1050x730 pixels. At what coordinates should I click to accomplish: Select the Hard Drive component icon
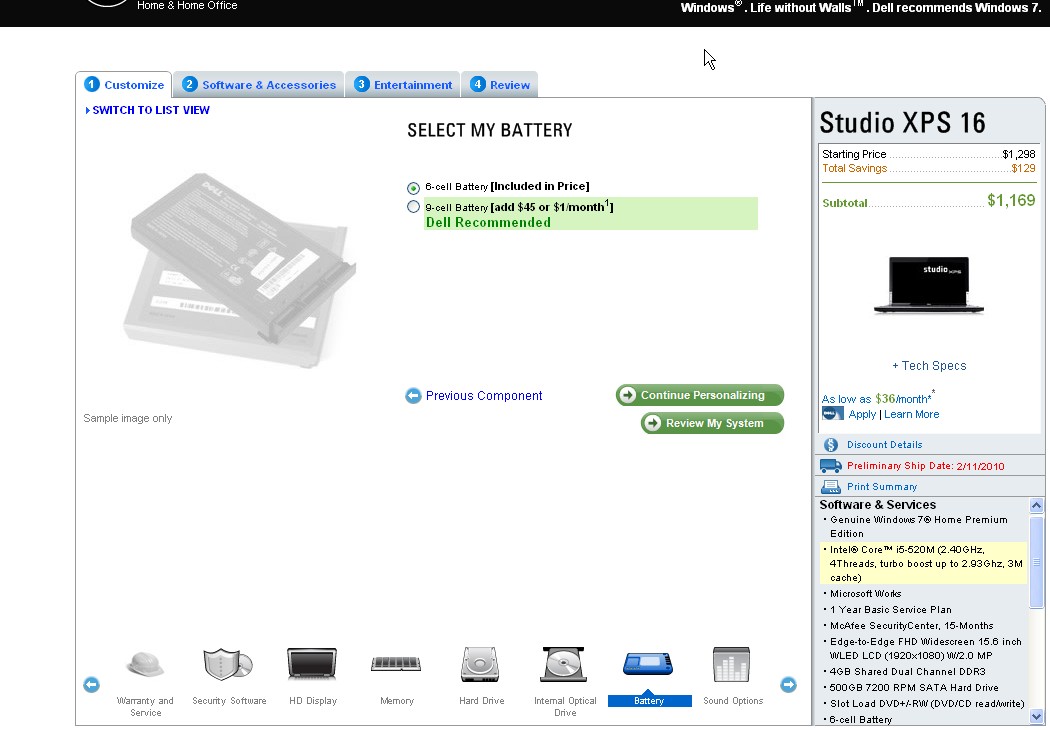[480, 664]
